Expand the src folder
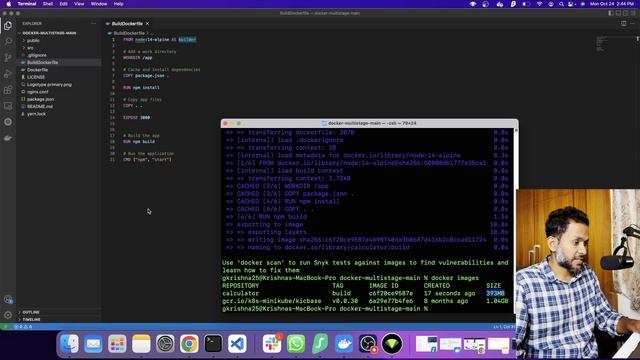The height and width of the screenshot is (360, 640). (x=30, y=48)
